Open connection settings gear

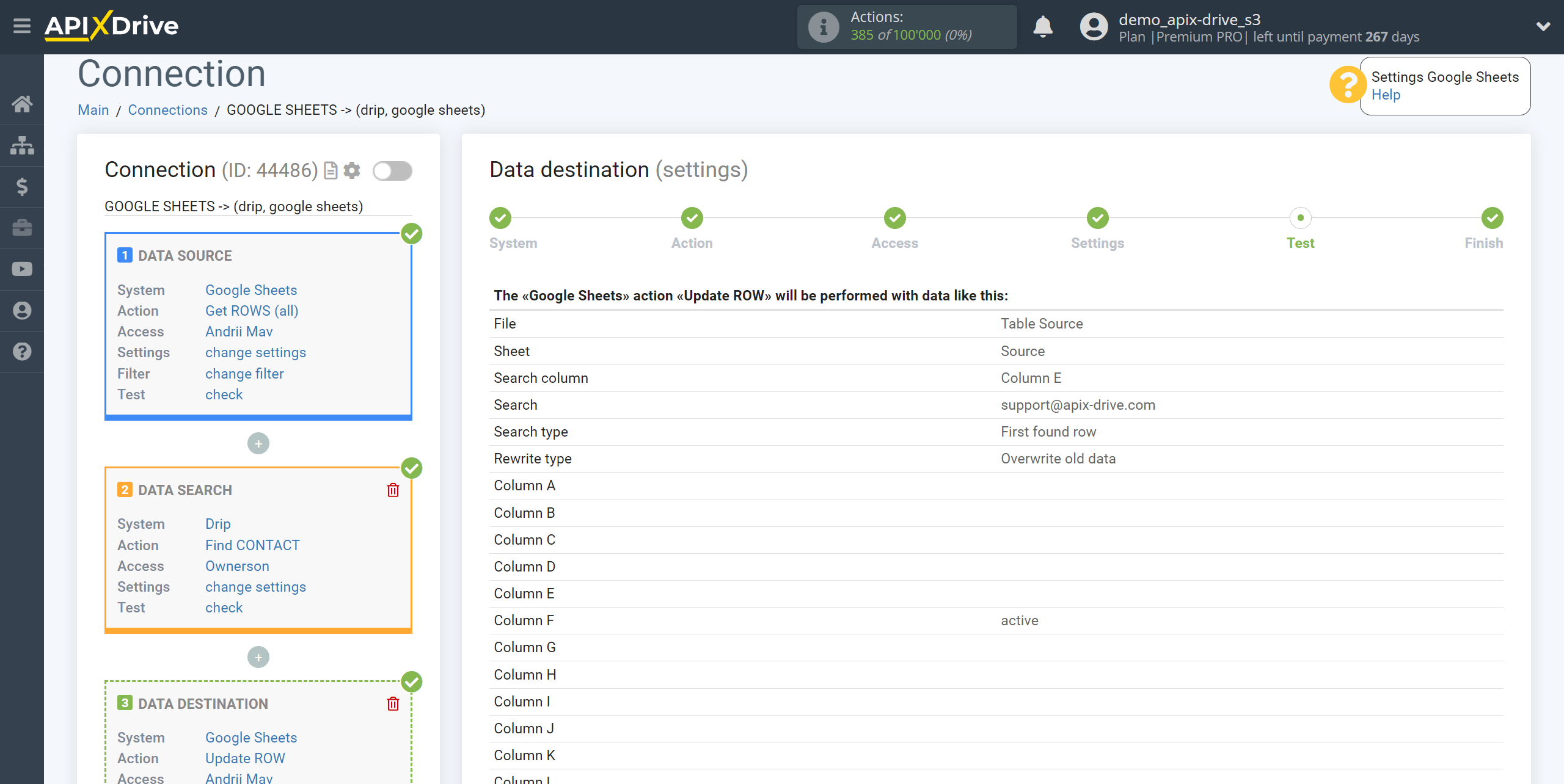point(352,170)
